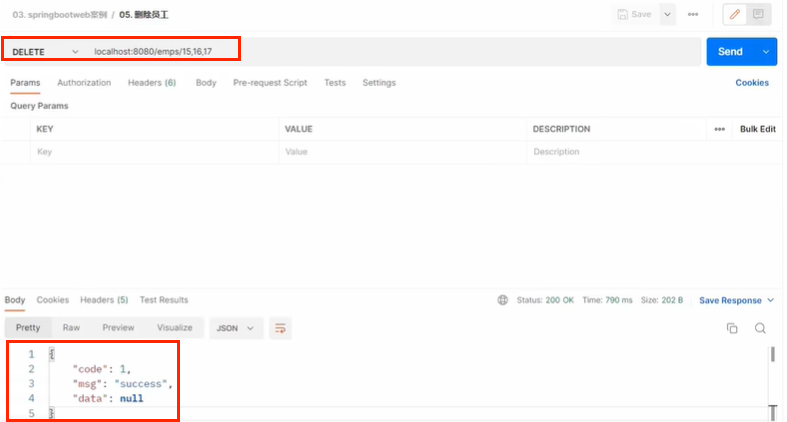
Task: Click the Save Response link
Action: click(730, 300)
